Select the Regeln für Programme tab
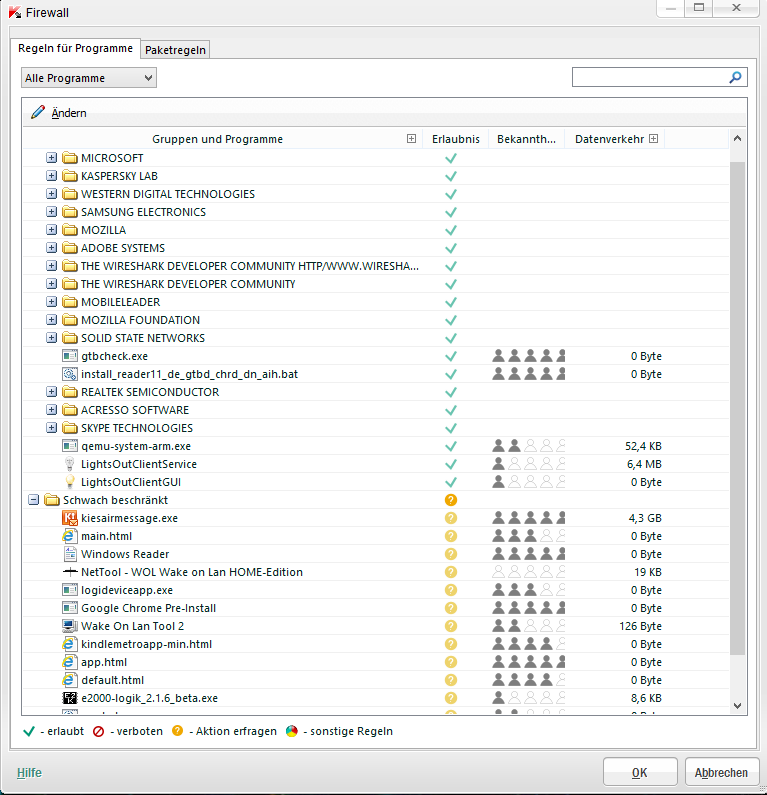Screen dimensions: 767x795 pos(76,48)
